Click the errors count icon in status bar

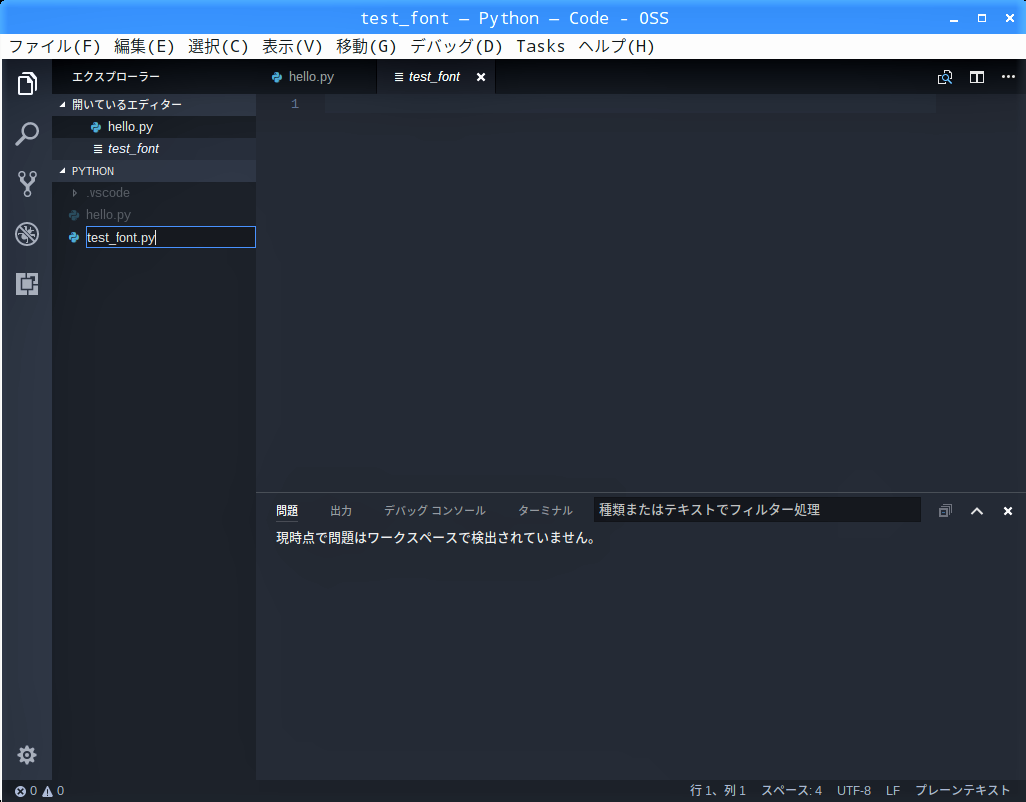[x=20, y=791]
